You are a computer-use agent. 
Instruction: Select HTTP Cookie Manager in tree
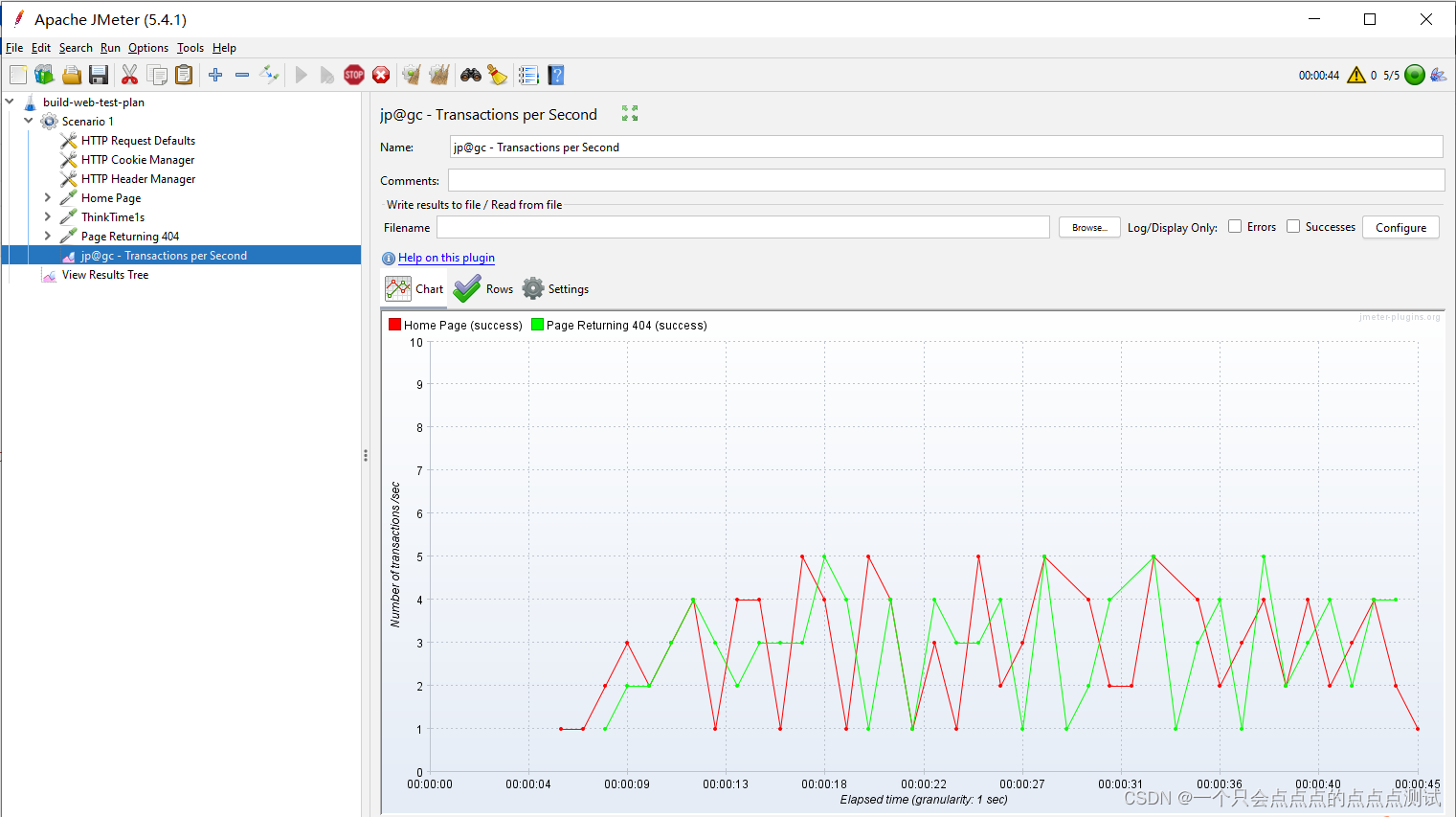(138, 159)
